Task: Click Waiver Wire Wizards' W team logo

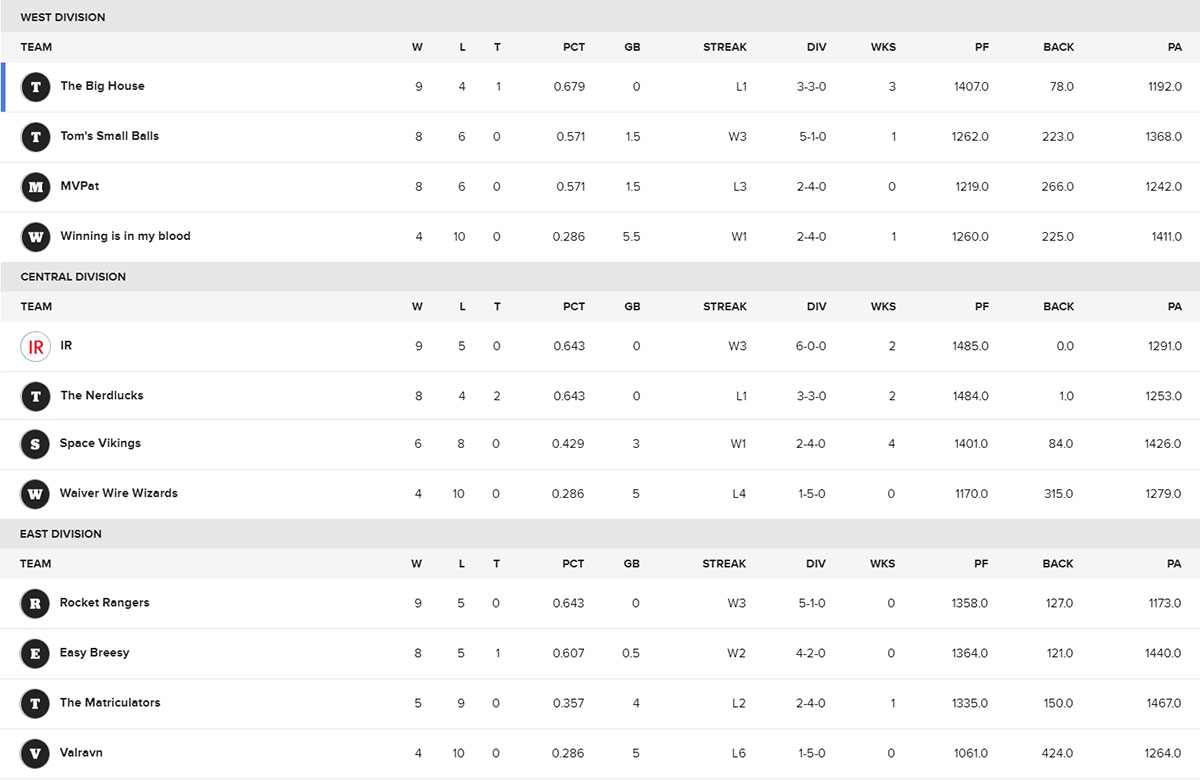Action: pos(36,494)
